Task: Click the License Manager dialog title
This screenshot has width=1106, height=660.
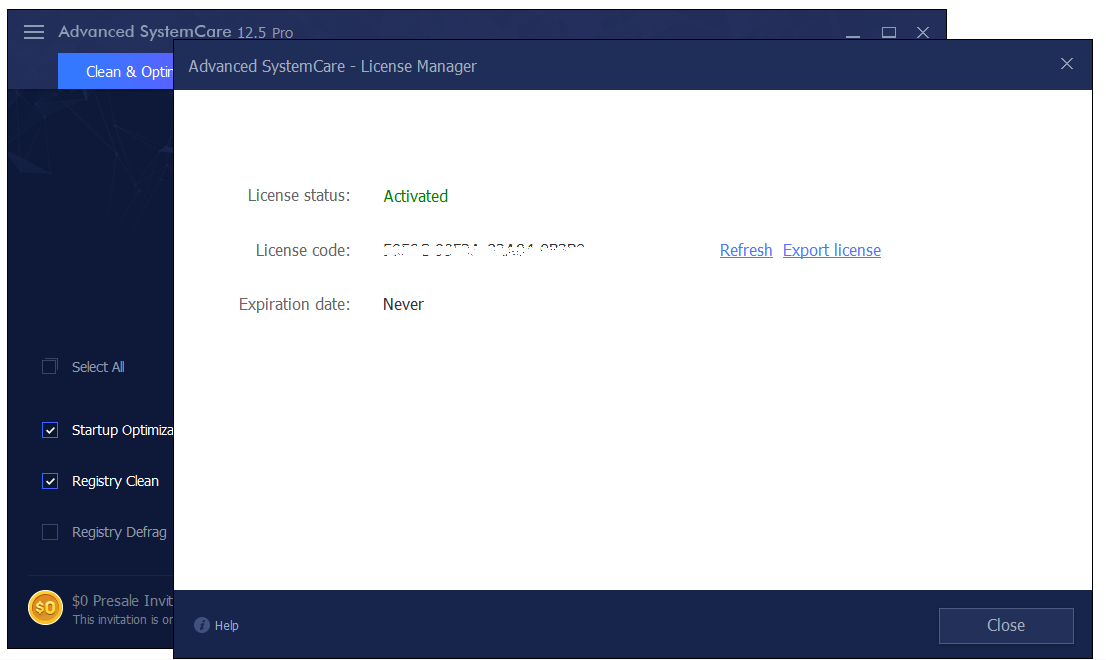Action: 332,66
